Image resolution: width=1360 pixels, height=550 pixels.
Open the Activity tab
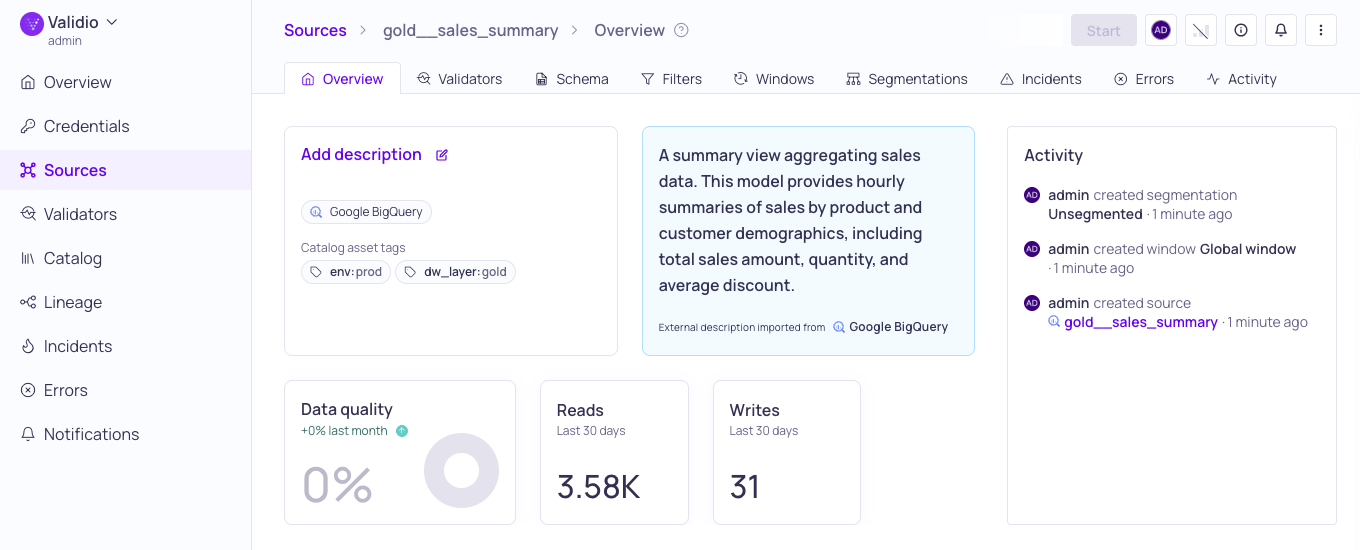pos(1241,79)
